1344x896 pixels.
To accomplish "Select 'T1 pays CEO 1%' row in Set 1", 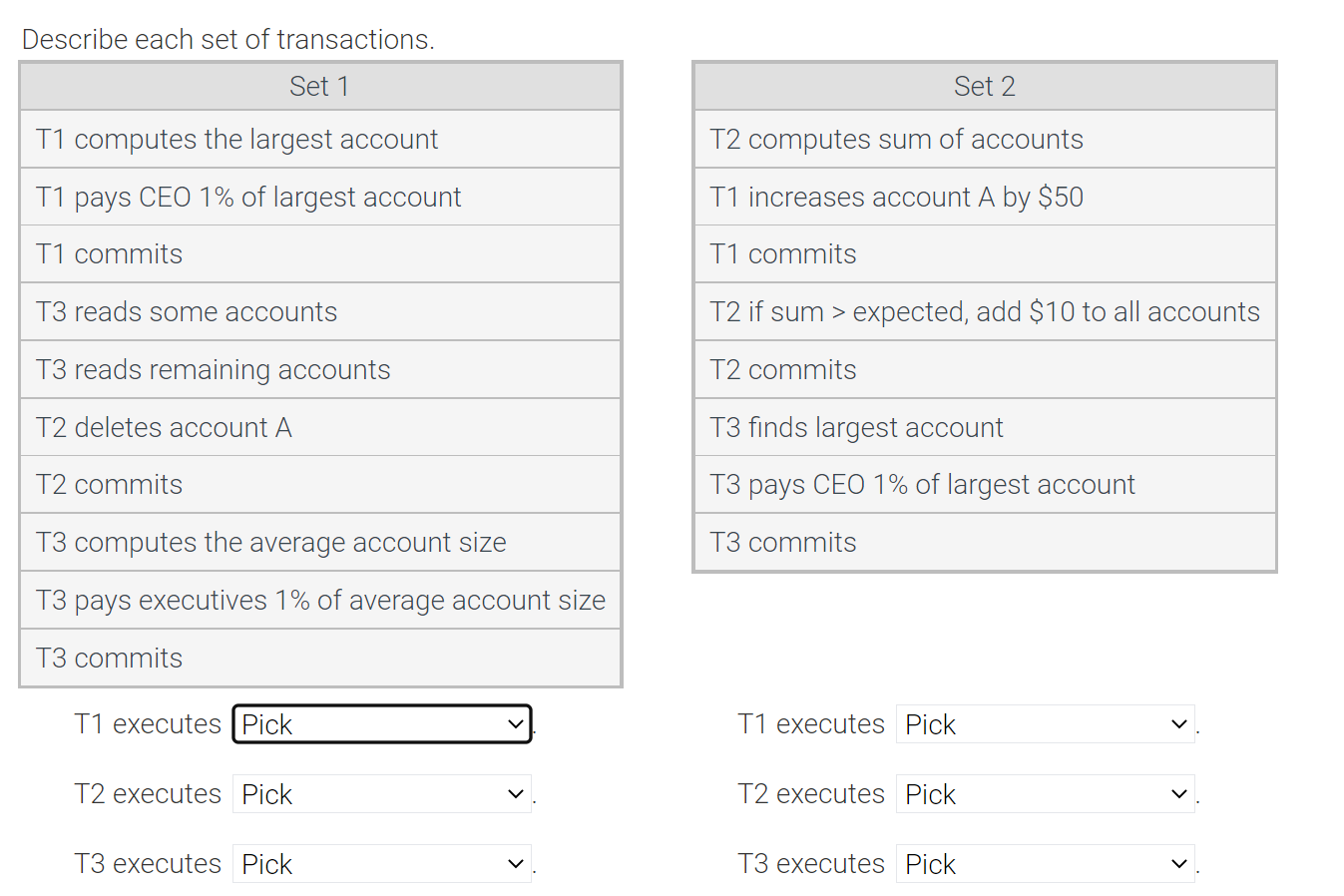I will click(x=320, y=198).
